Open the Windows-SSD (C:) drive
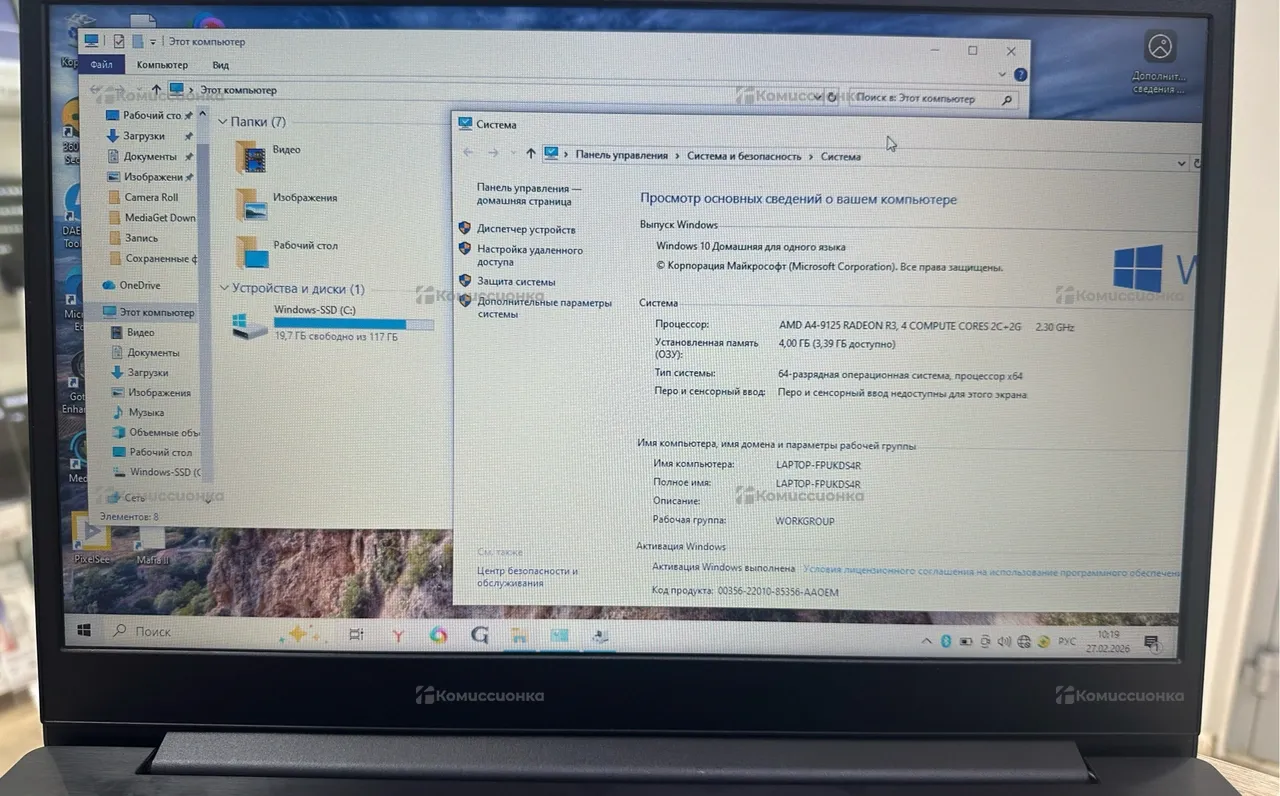The image size is (1280, 796). point(251,323)
